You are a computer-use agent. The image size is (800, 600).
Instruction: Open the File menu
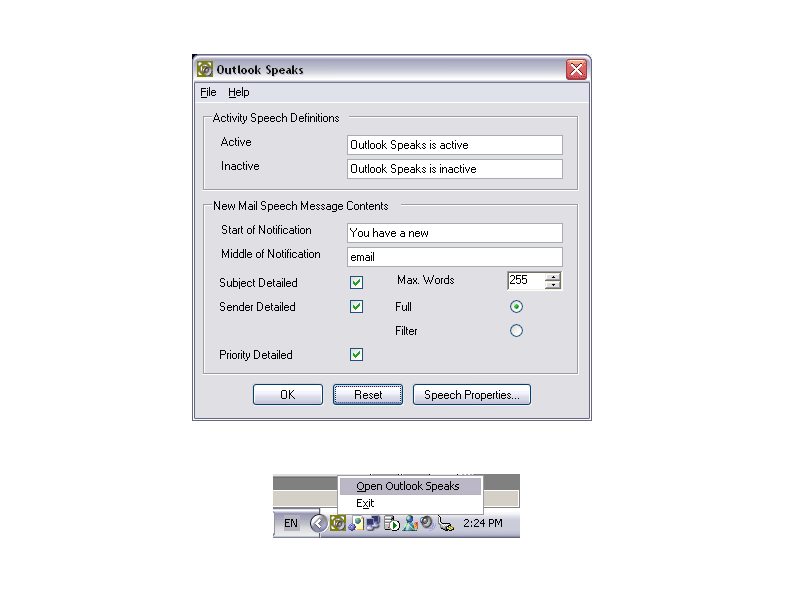(x=208, y=92)
